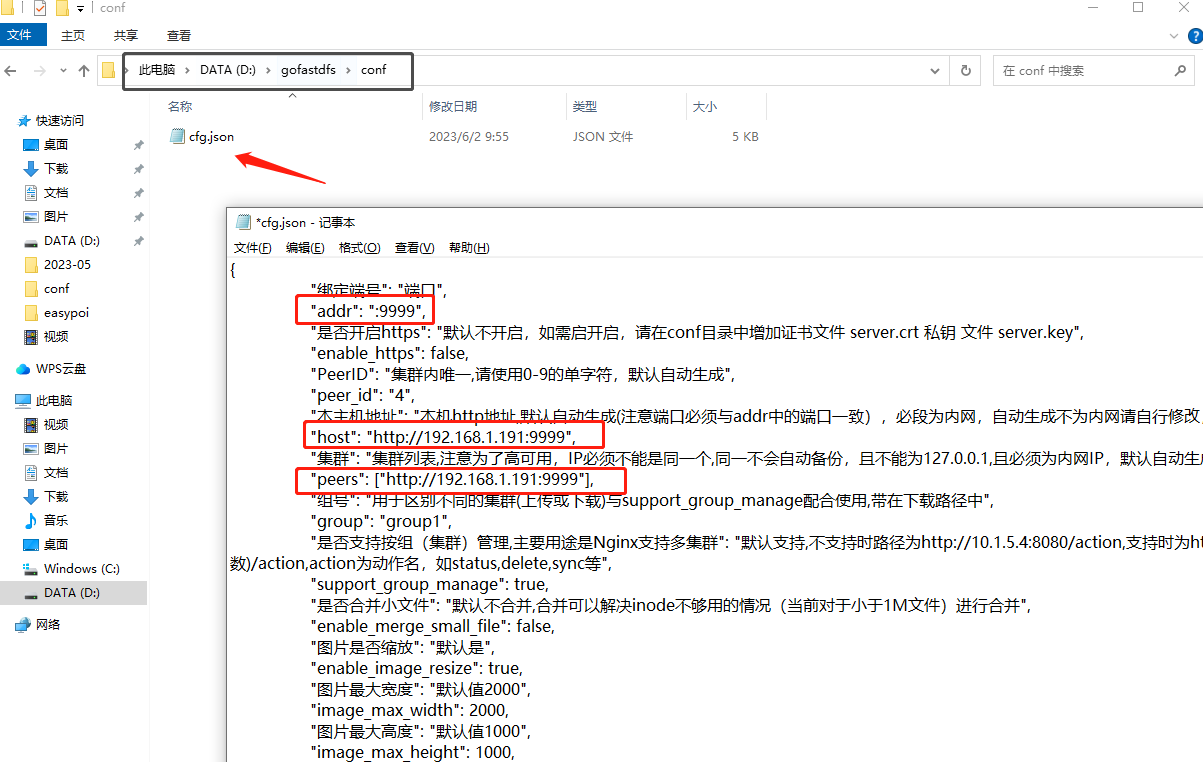
Task: Go back using the back arrow
Action: 11,71
